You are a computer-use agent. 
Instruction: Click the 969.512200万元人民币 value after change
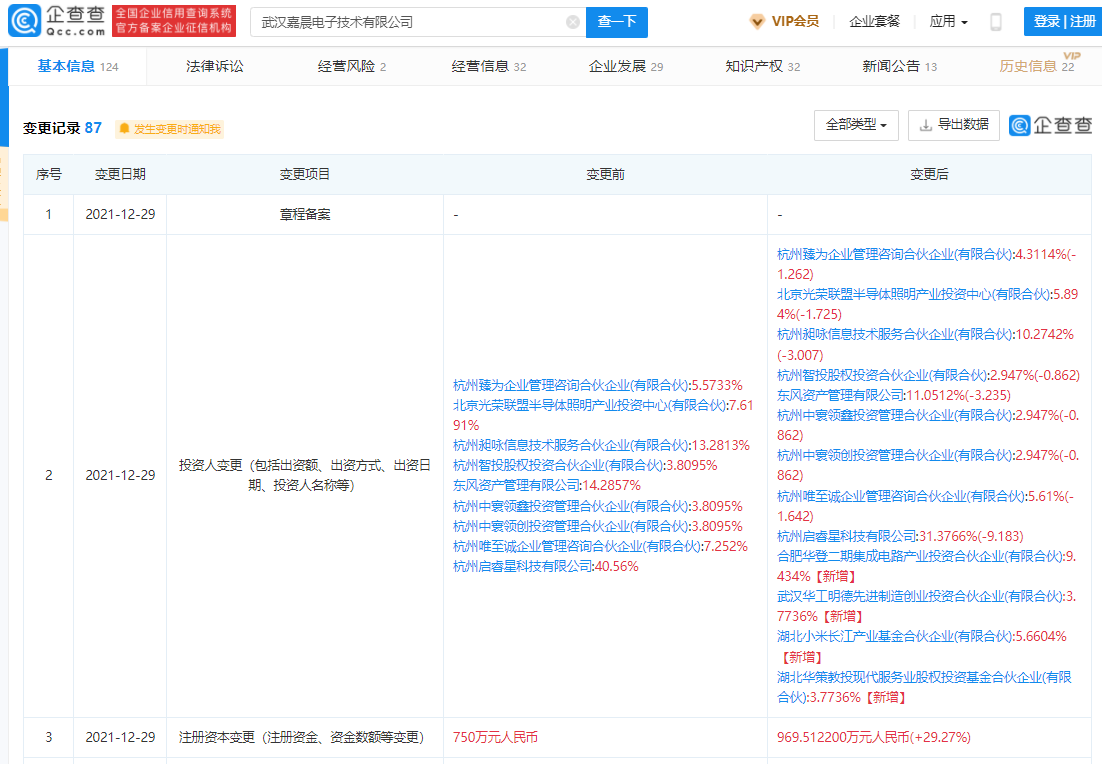[x=874, y=737]
